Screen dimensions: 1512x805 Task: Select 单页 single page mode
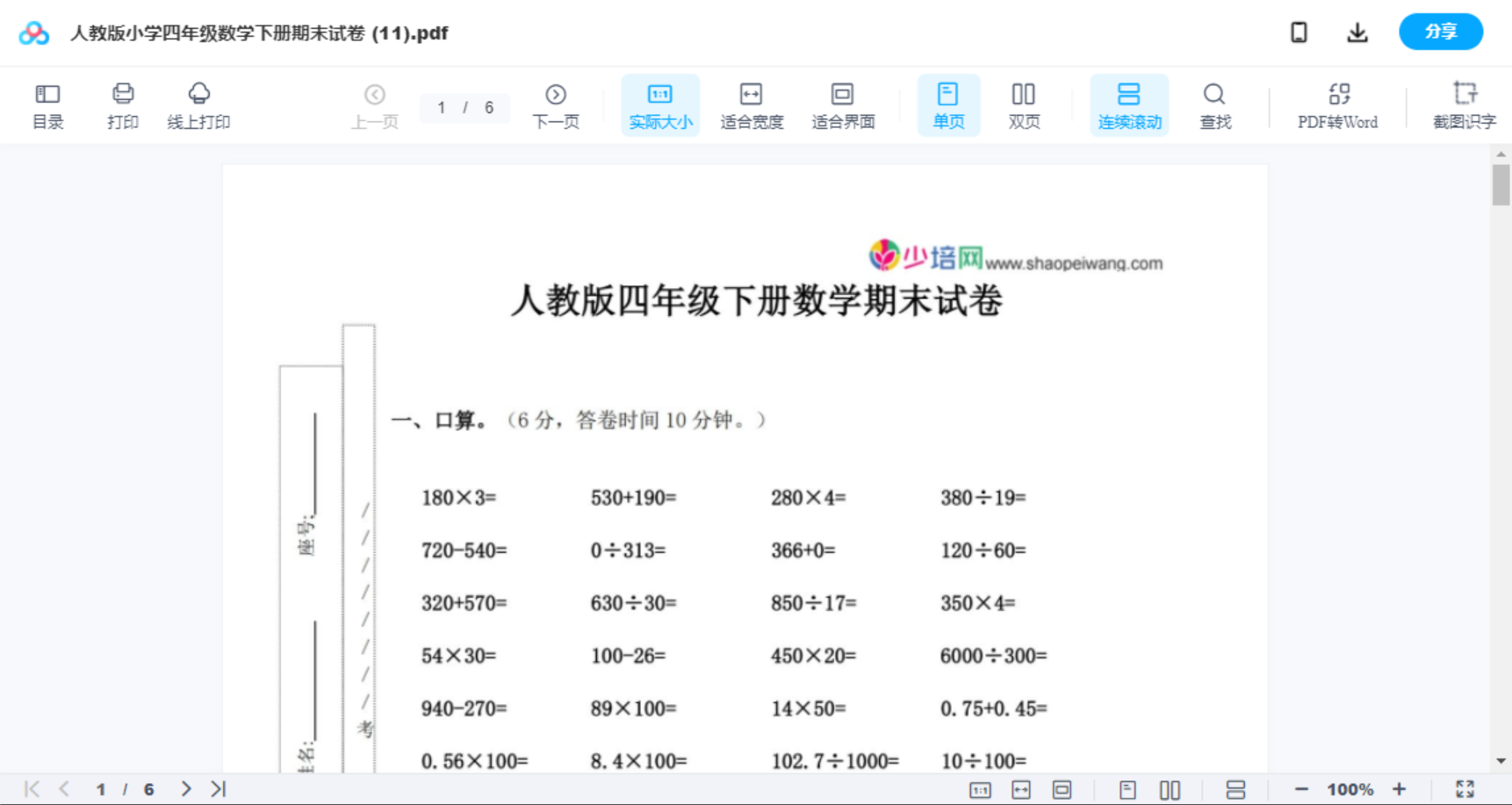pyautogui.click(x=948, y=104)
